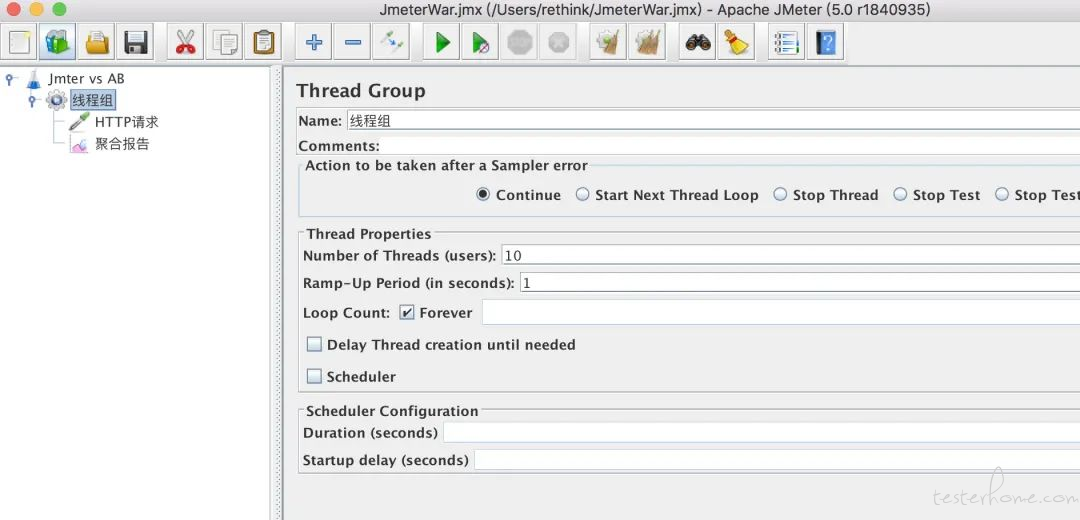
Task: Start the test with green play icon
Action: coord(442,43)
